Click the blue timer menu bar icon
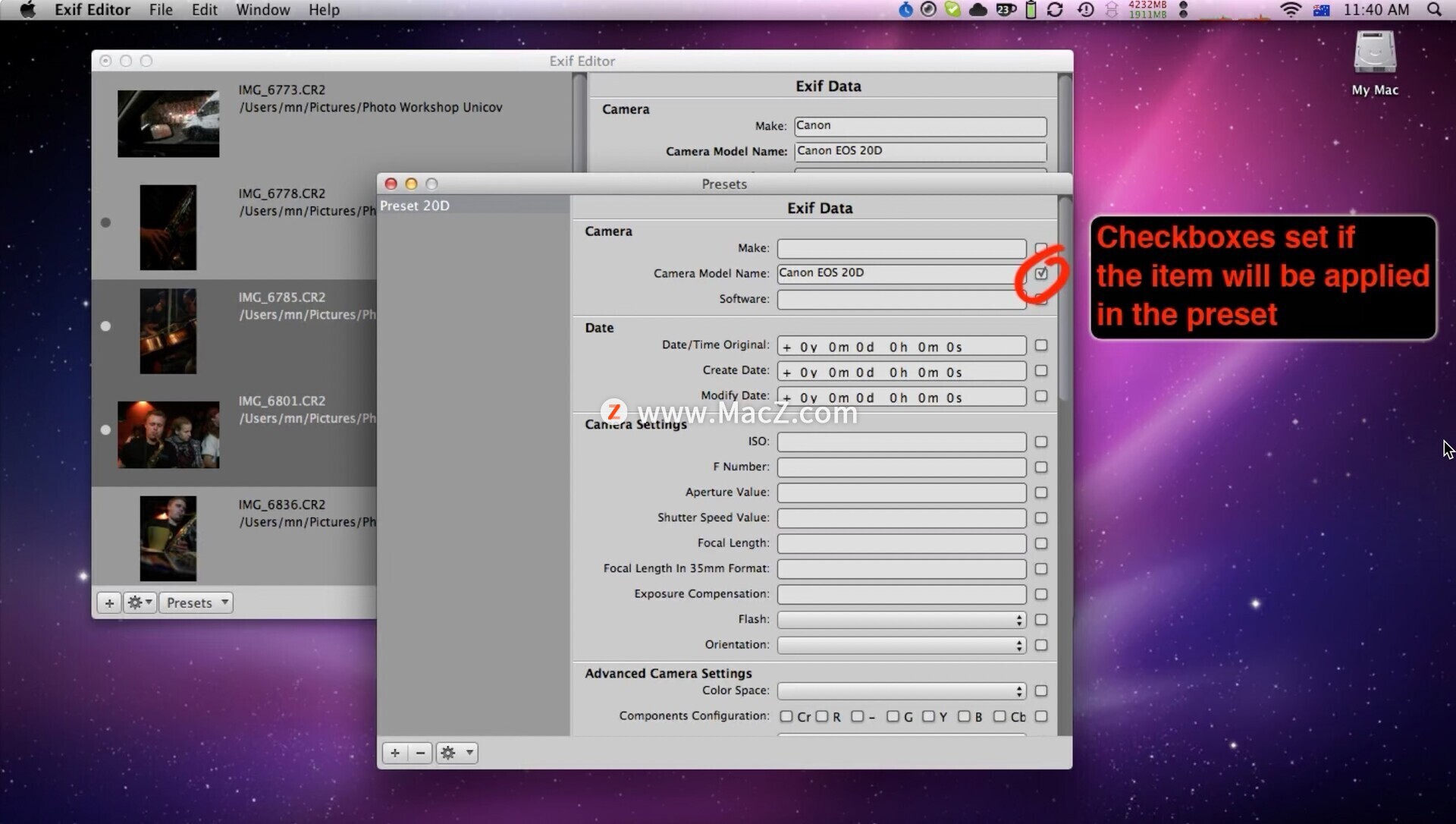 coord(906,10)
